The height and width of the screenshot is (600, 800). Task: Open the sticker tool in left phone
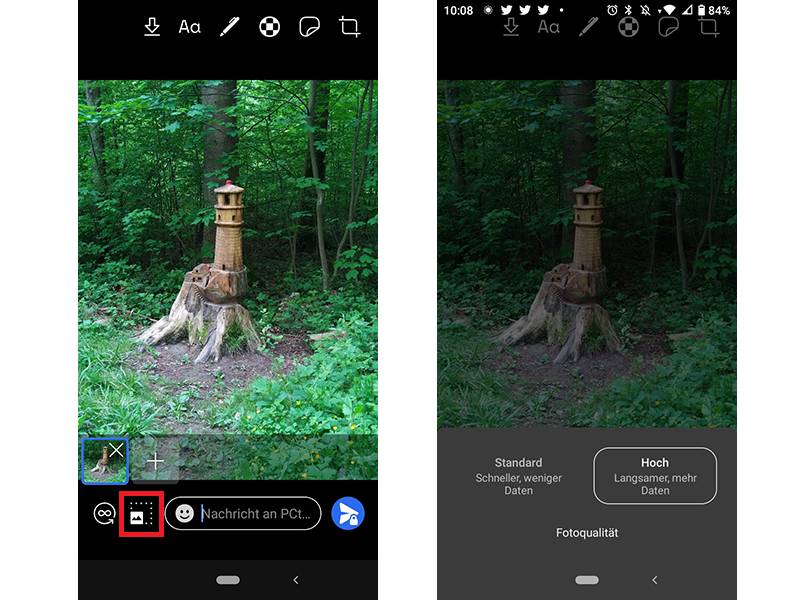click(309, 27)
